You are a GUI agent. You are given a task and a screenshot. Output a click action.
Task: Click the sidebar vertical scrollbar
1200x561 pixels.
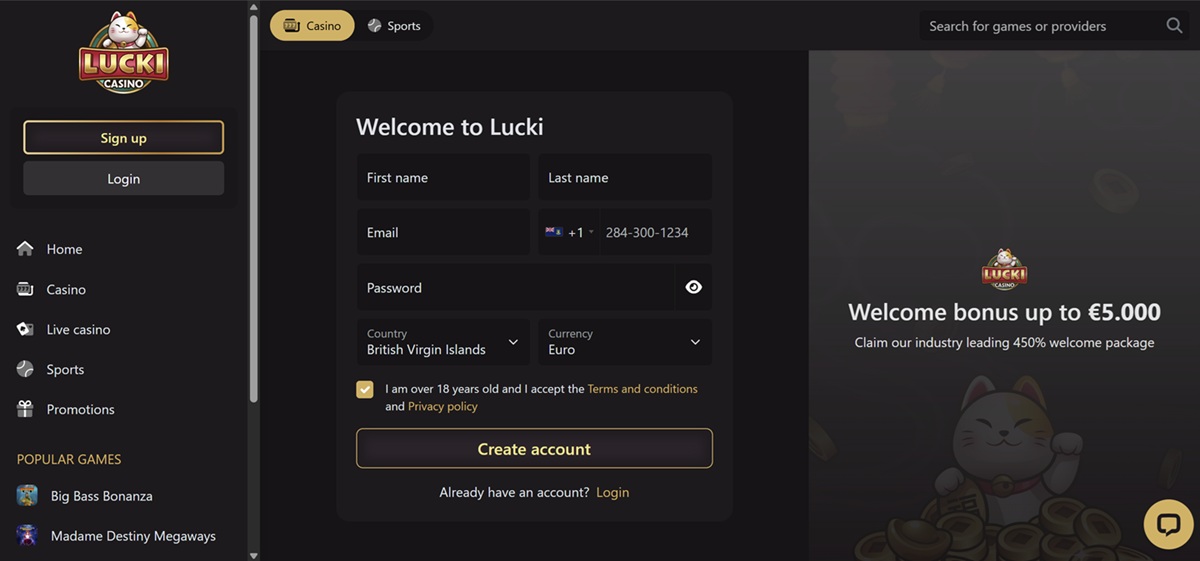coord(253,206)
